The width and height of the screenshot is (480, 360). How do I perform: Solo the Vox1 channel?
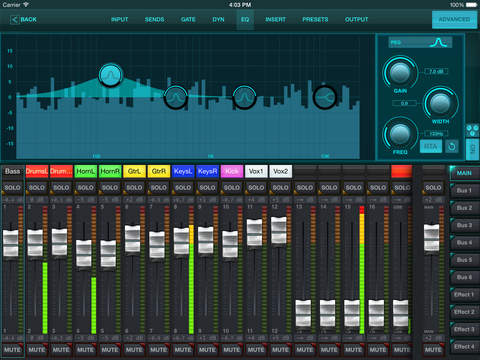(256, 188)
